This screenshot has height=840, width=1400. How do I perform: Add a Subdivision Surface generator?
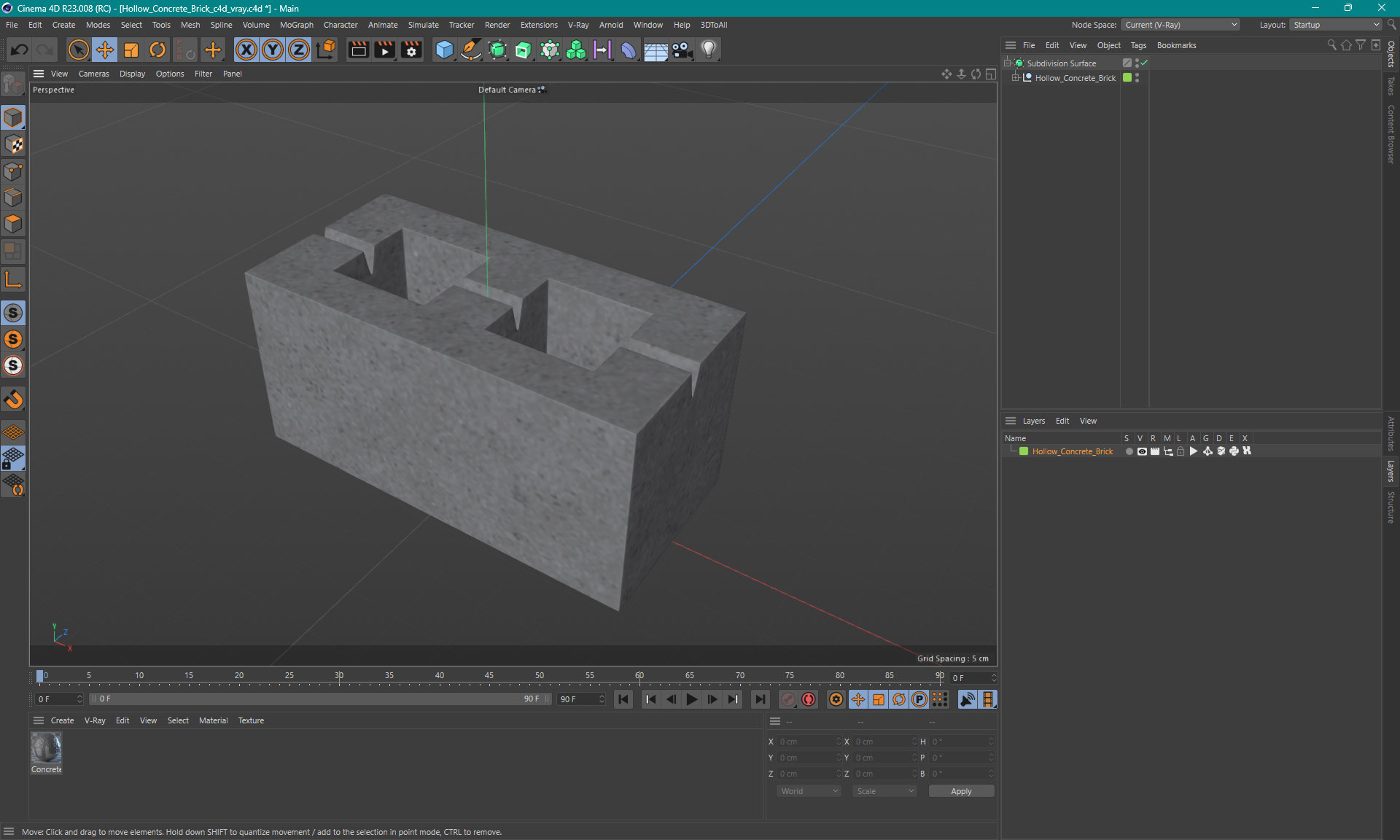point(497,50)
